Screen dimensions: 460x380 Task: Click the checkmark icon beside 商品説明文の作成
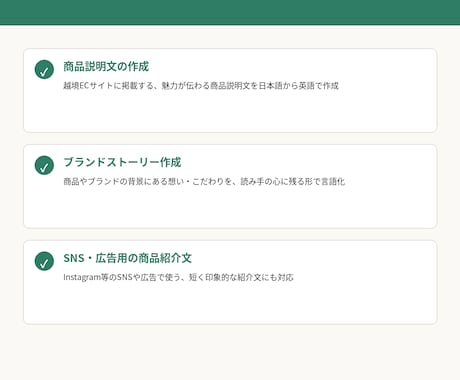tap(44, 69)
